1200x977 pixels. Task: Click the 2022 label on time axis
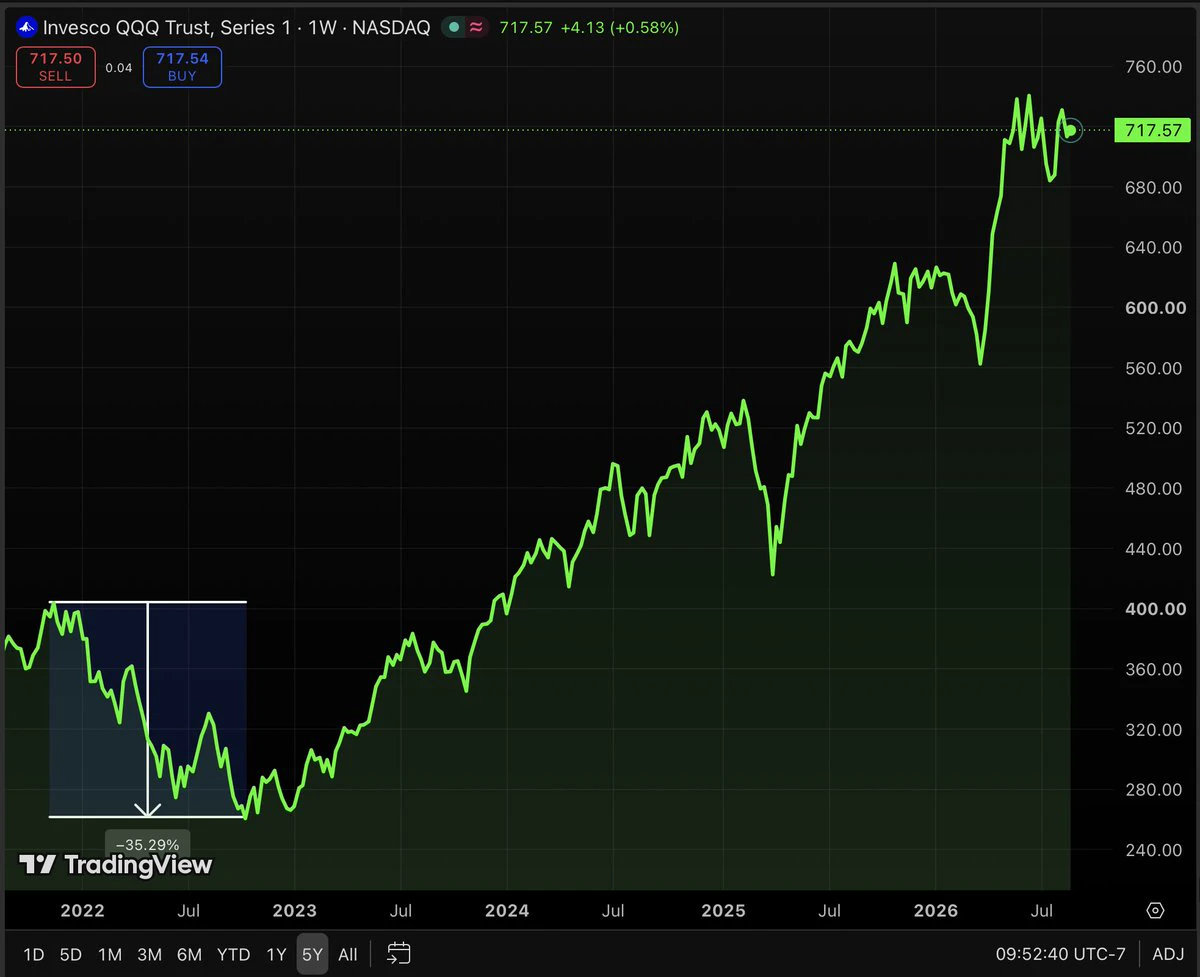pyautogui.click(x=82, y=911)
